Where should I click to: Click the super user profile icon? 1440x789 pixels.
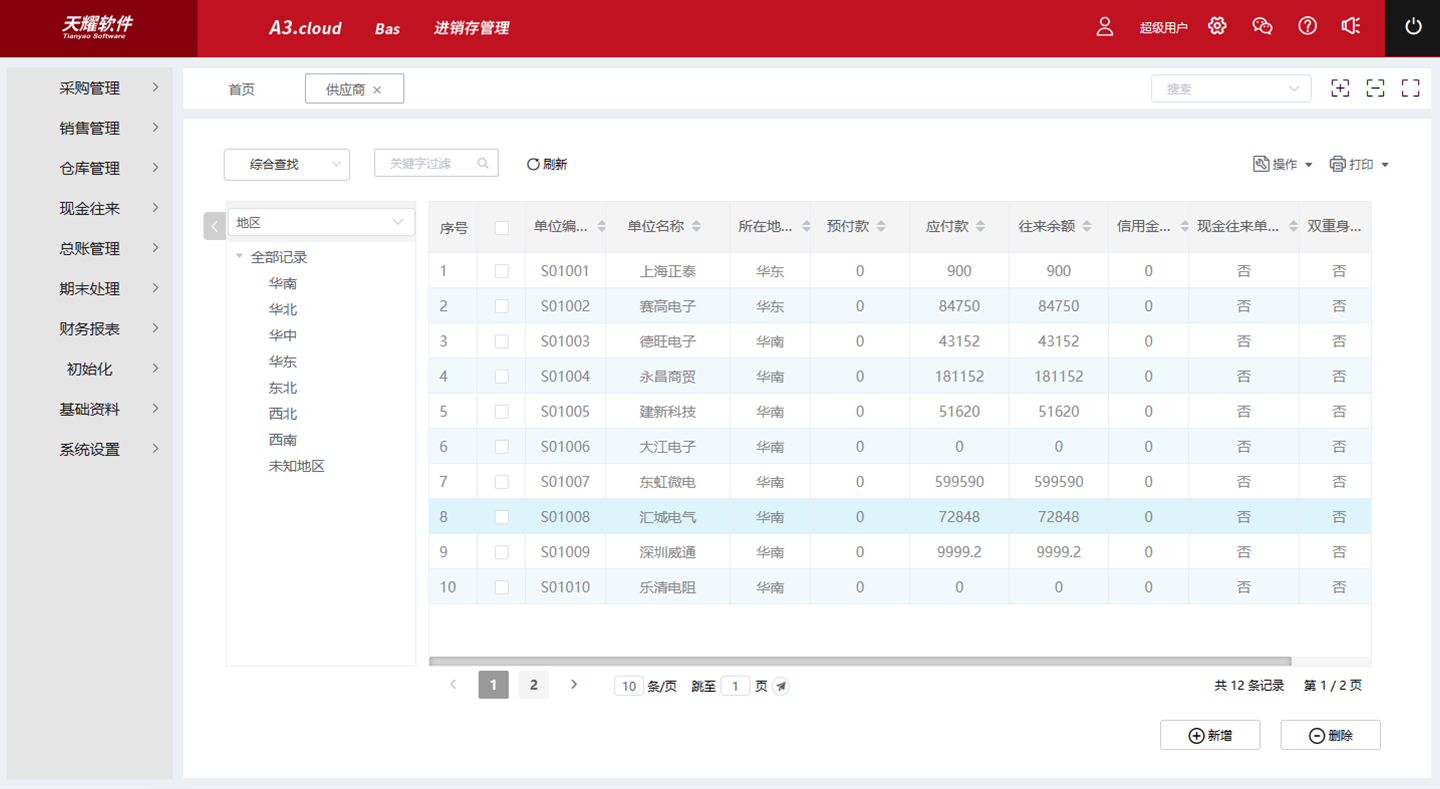click(x=1105, y=27)
